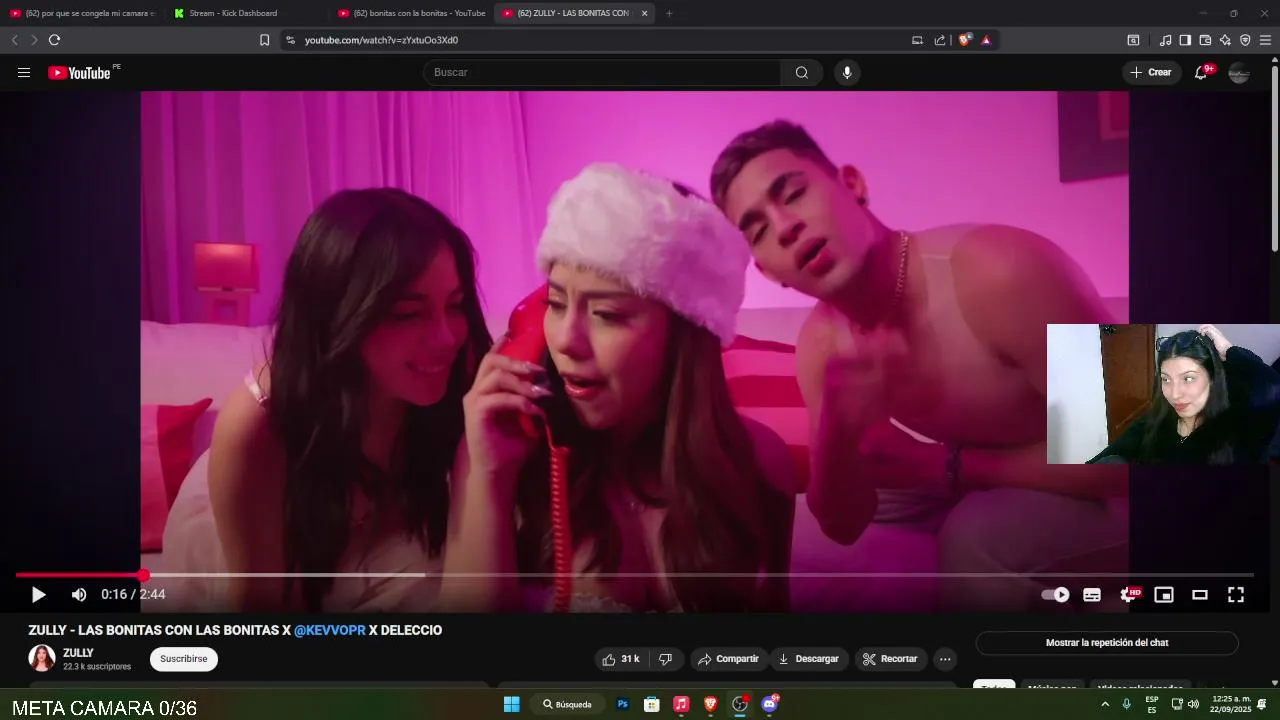
Task: Toggle the browser sidebar panel
Action: (1185, 40)
